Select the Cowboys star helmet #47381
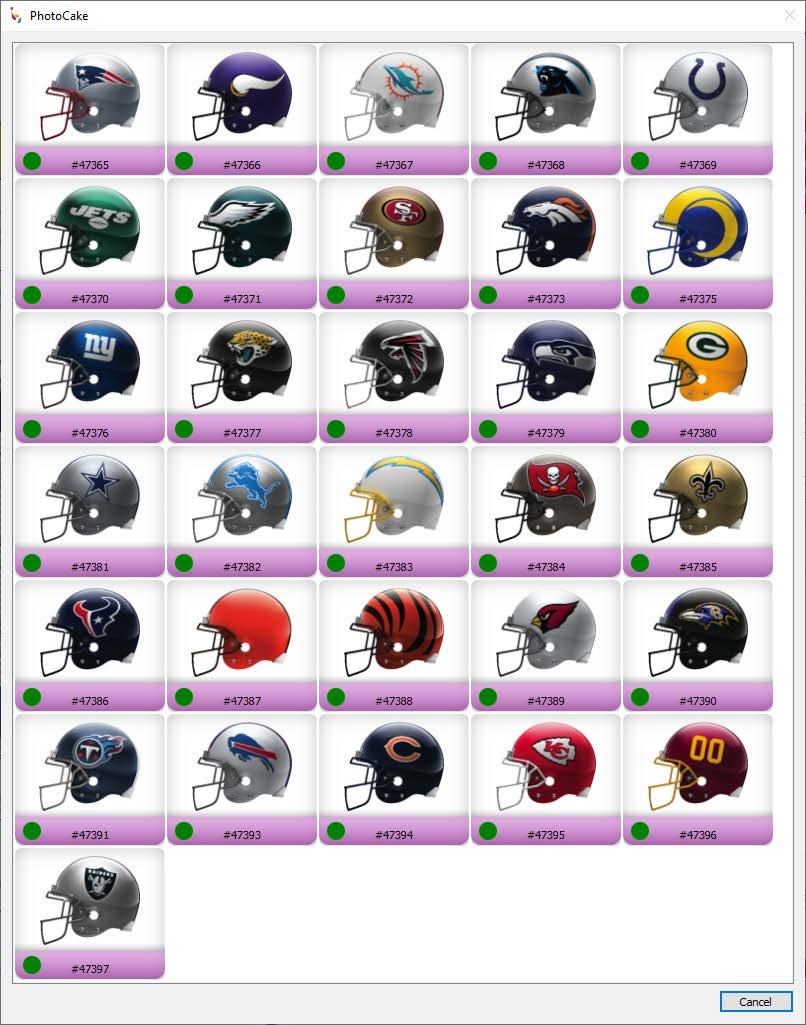 point(90,499)
